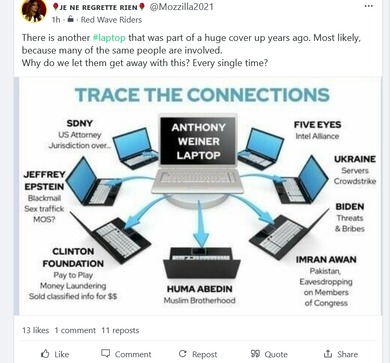Open the Red Wave Riders group link
390x363 pixels.
[111, 20]
